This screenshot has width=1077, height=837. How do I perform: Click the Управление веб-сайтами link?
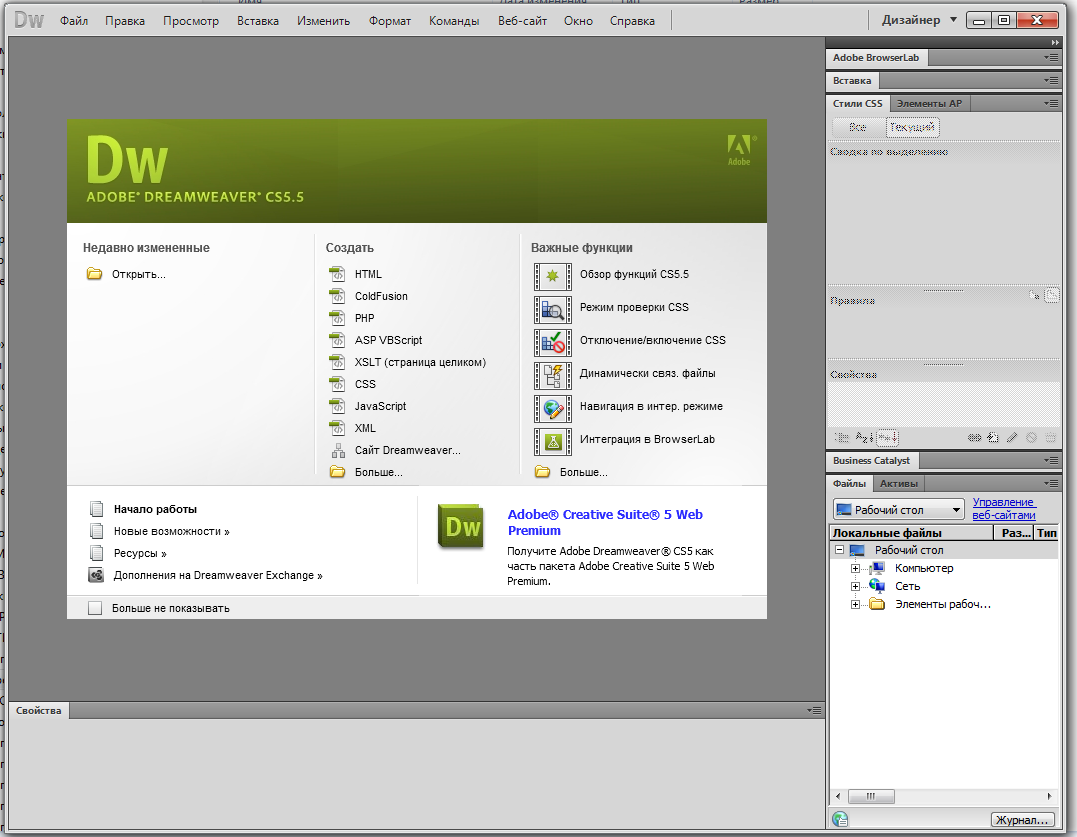click(x=1004, y=509)
